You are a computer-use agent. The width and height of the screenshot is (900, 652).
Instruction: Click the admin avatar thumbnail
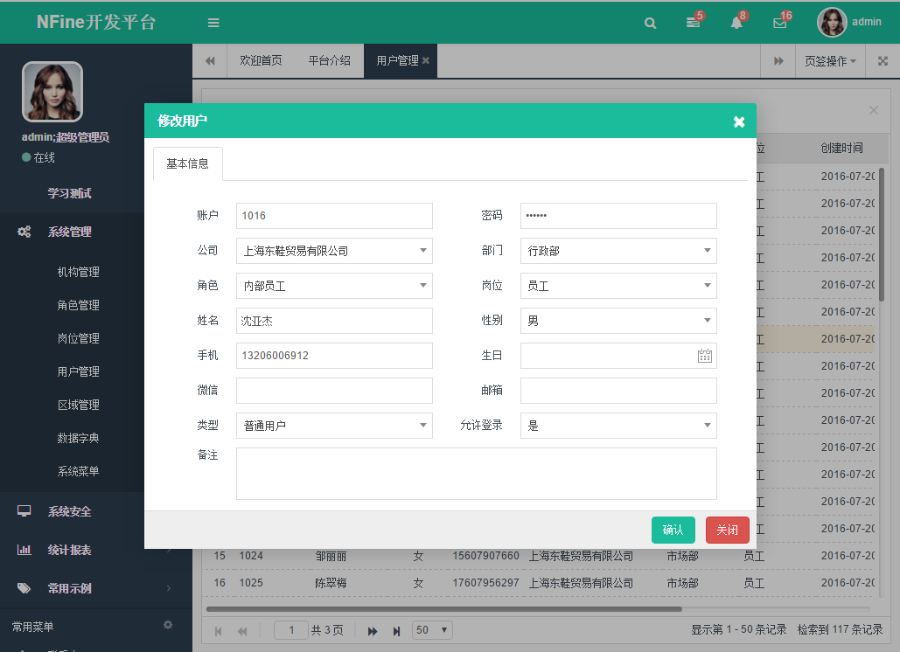tap(832, 22)
